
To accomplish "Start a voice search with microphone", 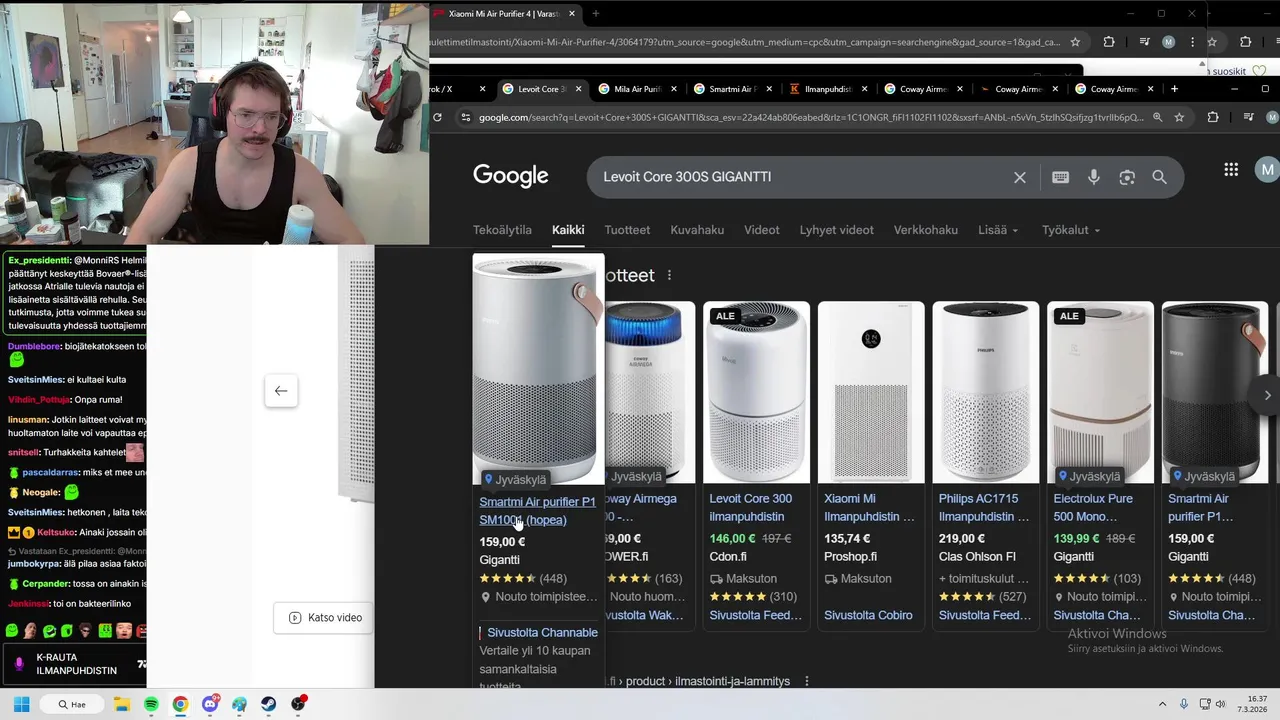I will (x=1094, y=177).
